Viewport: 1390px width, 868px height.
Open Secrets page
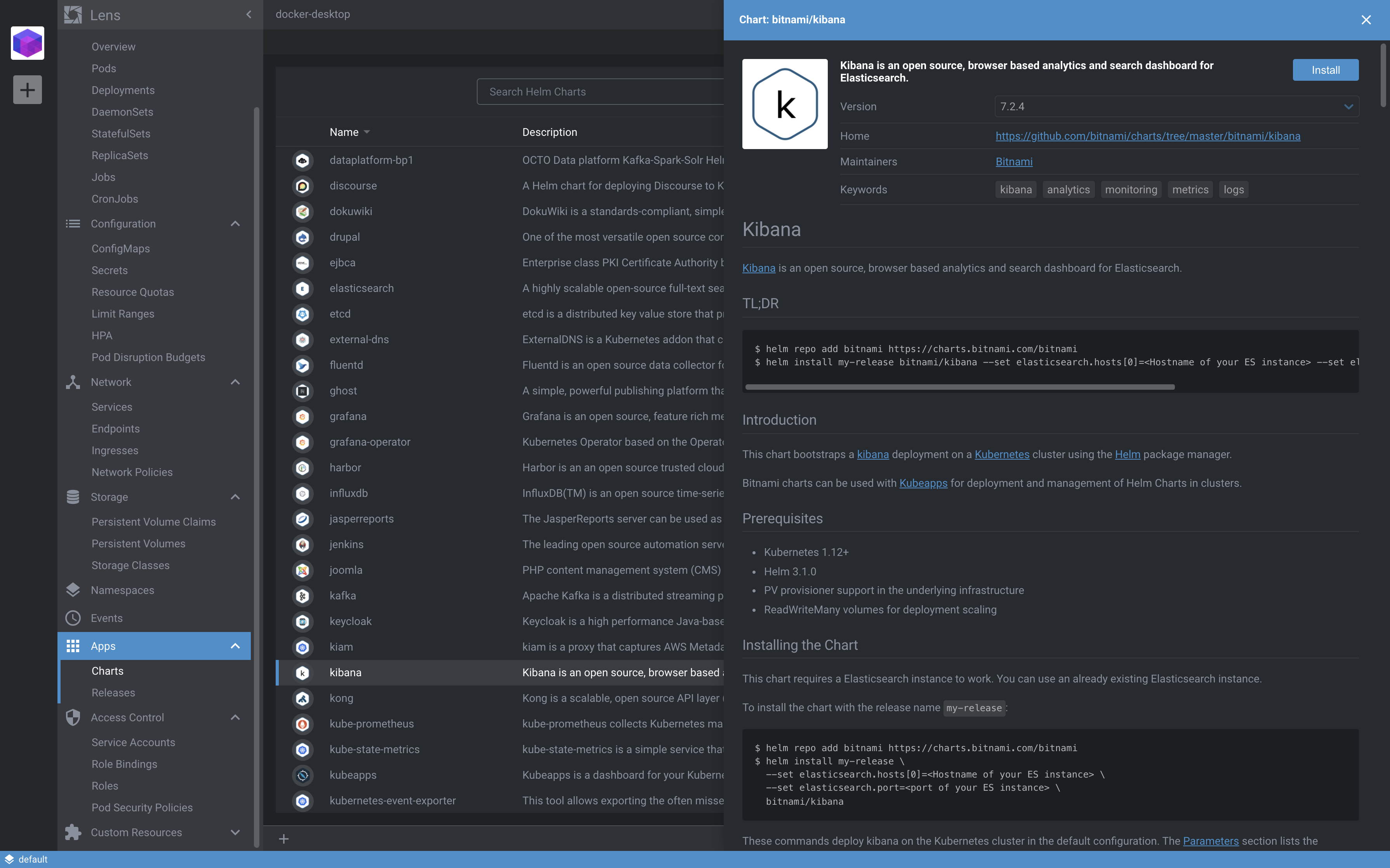coord(109,271)
